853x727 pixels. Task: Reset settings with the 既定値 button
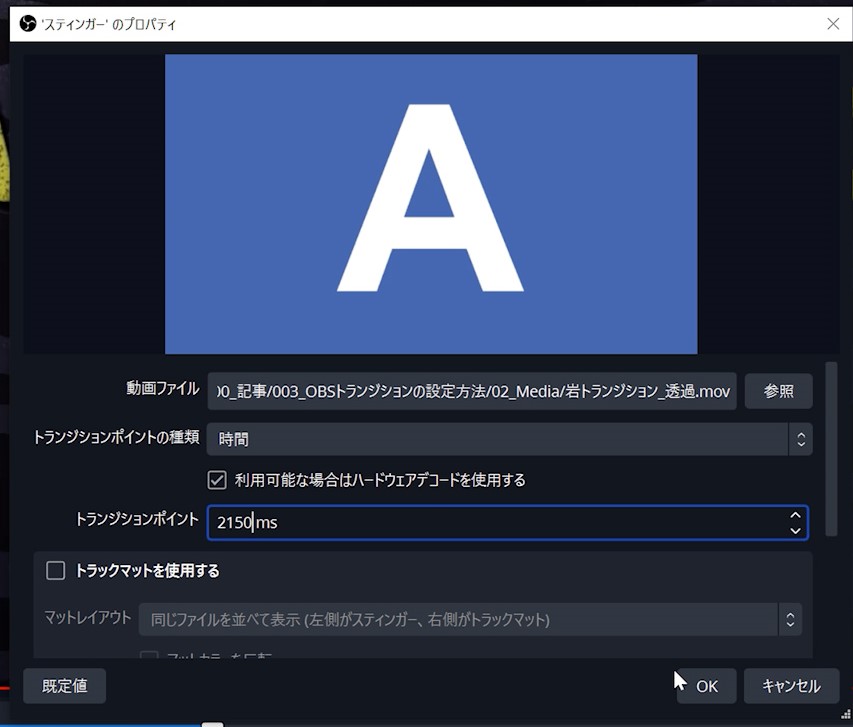coord(64,686)
